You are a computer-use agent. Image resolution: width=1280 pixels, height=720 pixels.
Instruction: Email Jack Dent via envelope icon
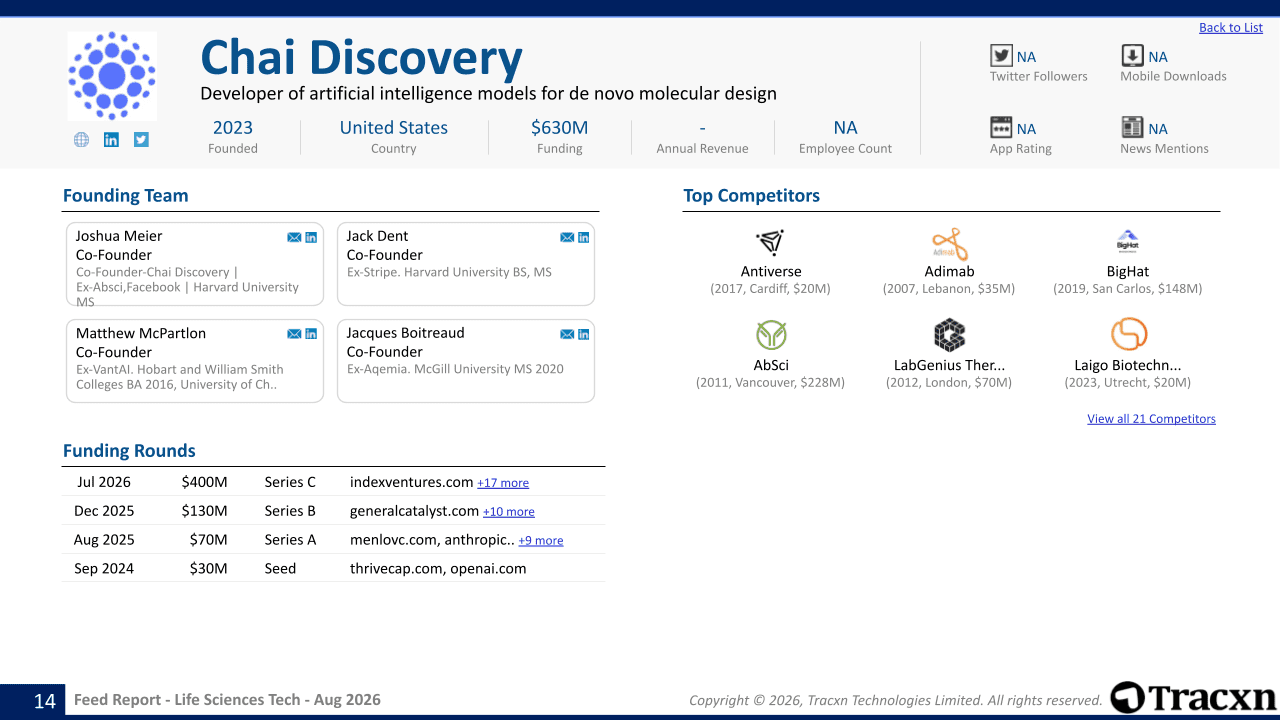pyautogui.click(x=567, y=237)
